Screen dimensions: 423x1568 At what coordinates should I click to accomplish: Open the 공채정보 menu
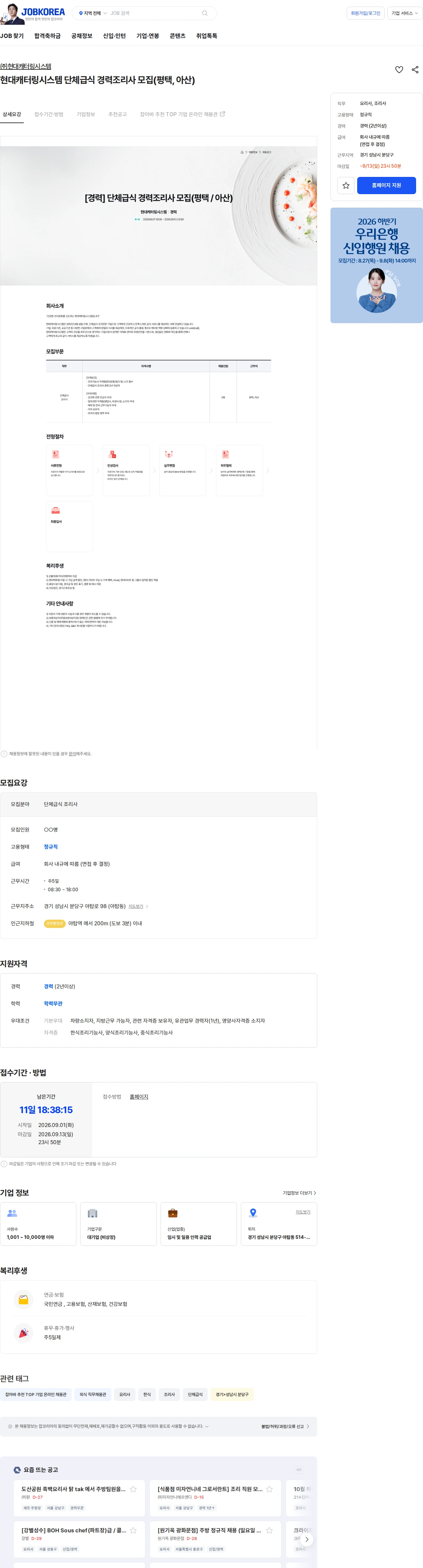82,36
